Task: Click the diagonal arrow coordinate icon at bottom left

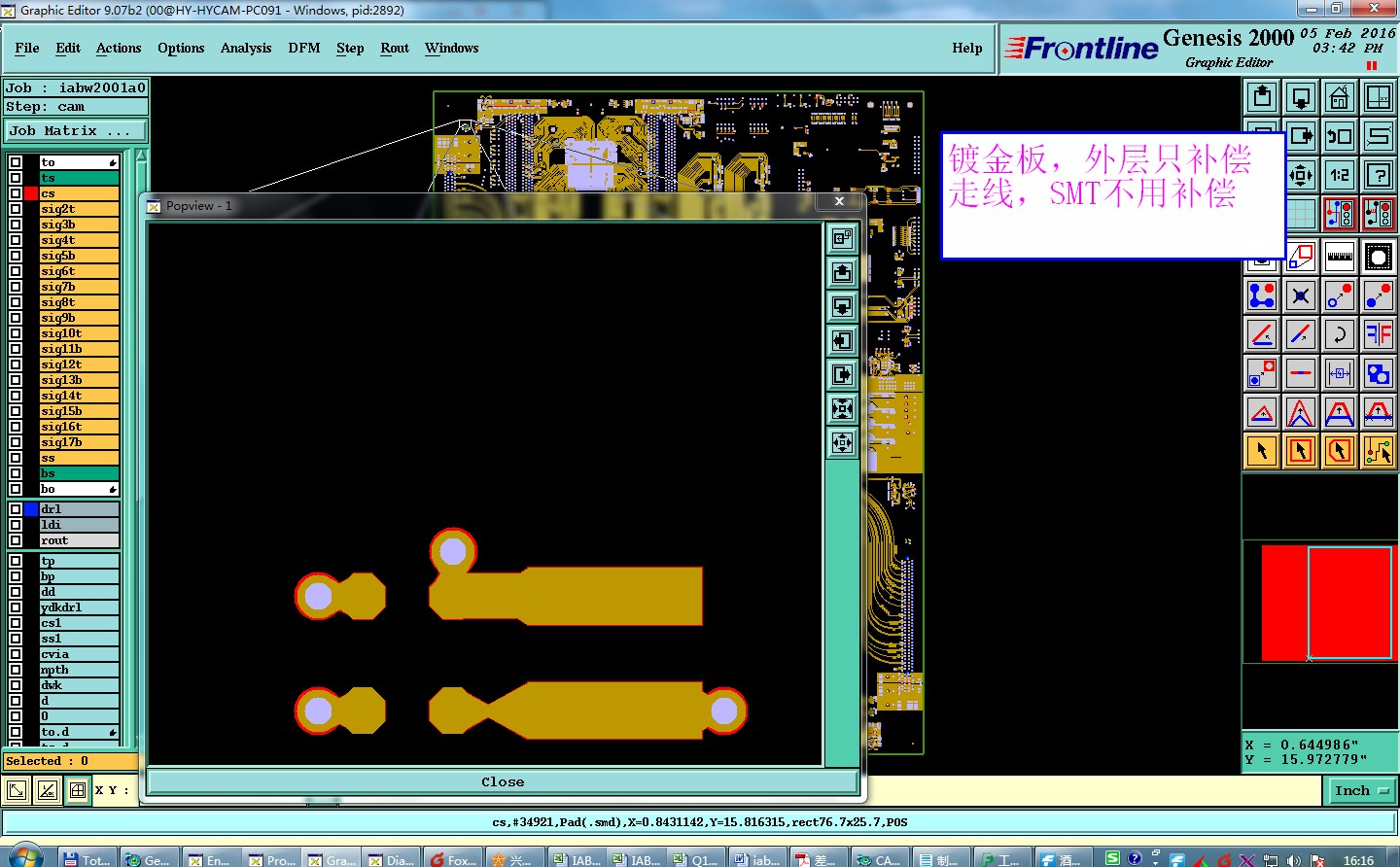Action: click(17, 790)
